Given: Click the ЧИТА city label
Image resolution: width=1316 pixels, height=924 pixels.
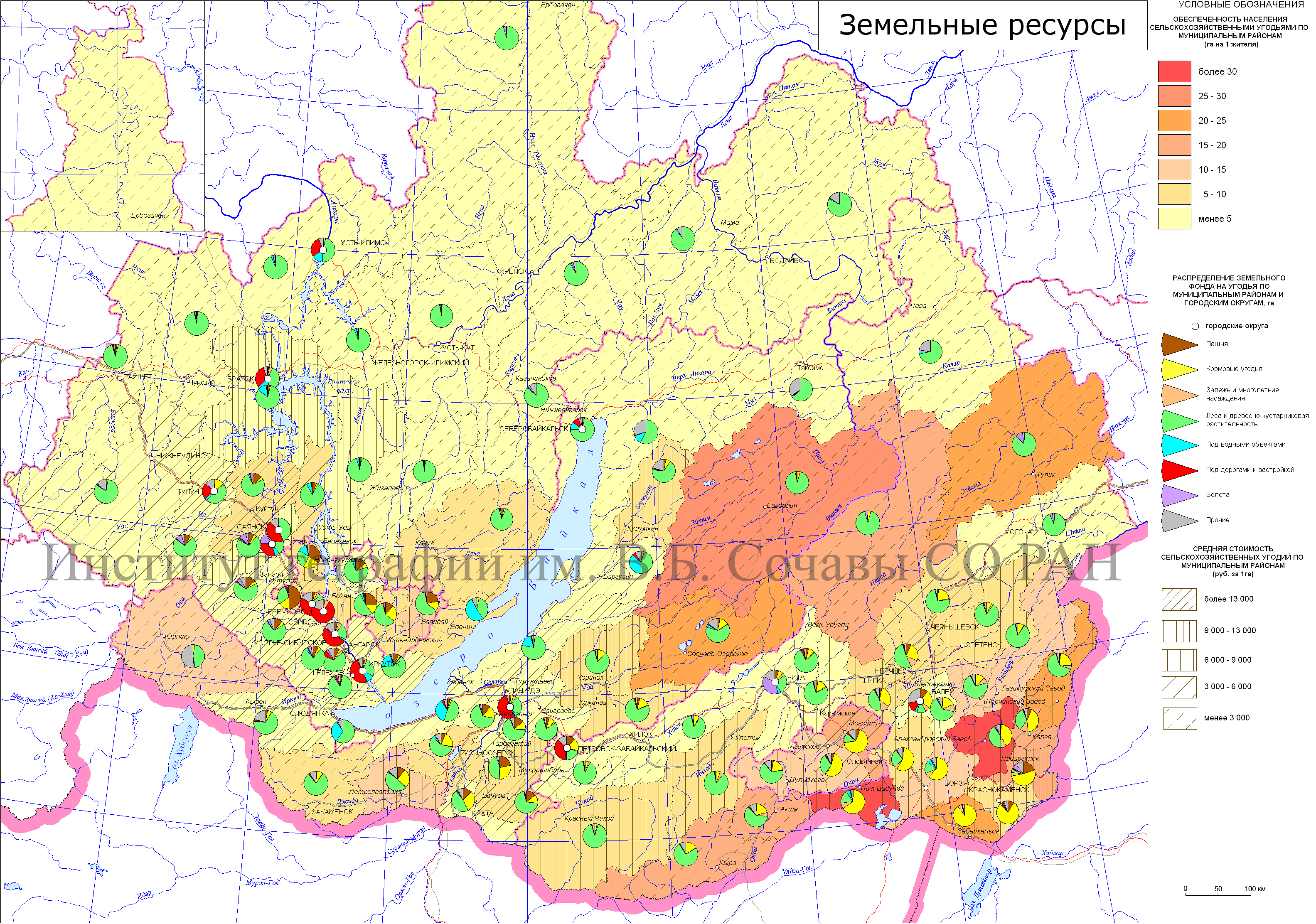Looking at the screenshot, I should click(796, 678).
